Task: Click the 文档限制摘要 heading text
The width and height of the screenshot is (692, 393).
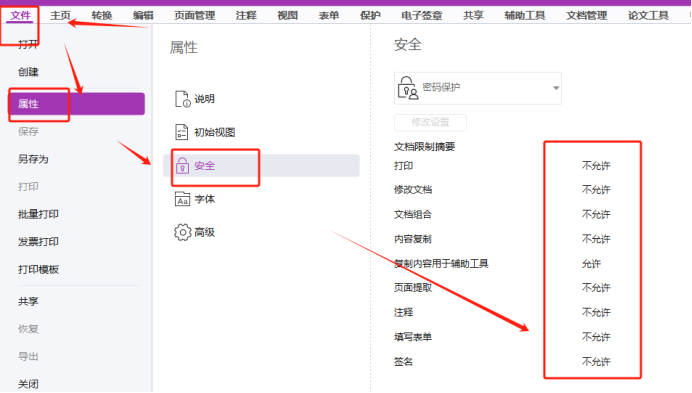Action: pyautogui.click(x=424, y=147)
